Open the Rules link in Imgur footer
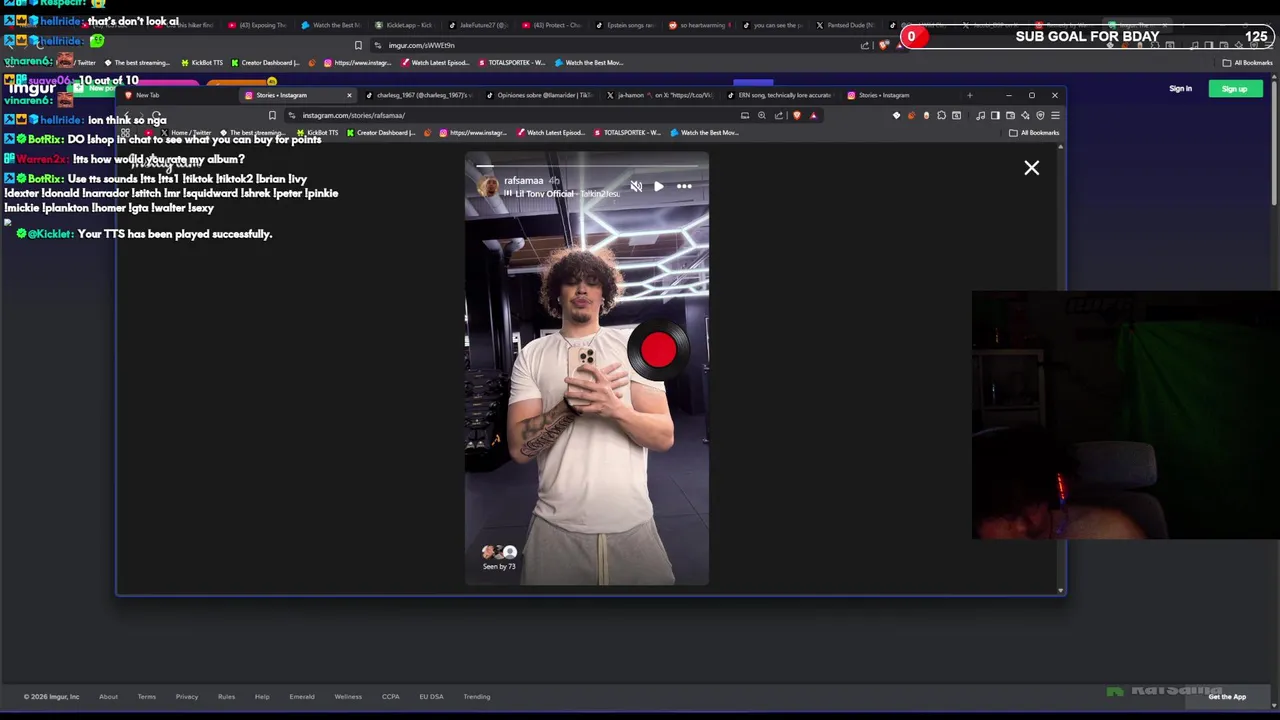Screen dimensions: 1280x720 click(226, 697)
